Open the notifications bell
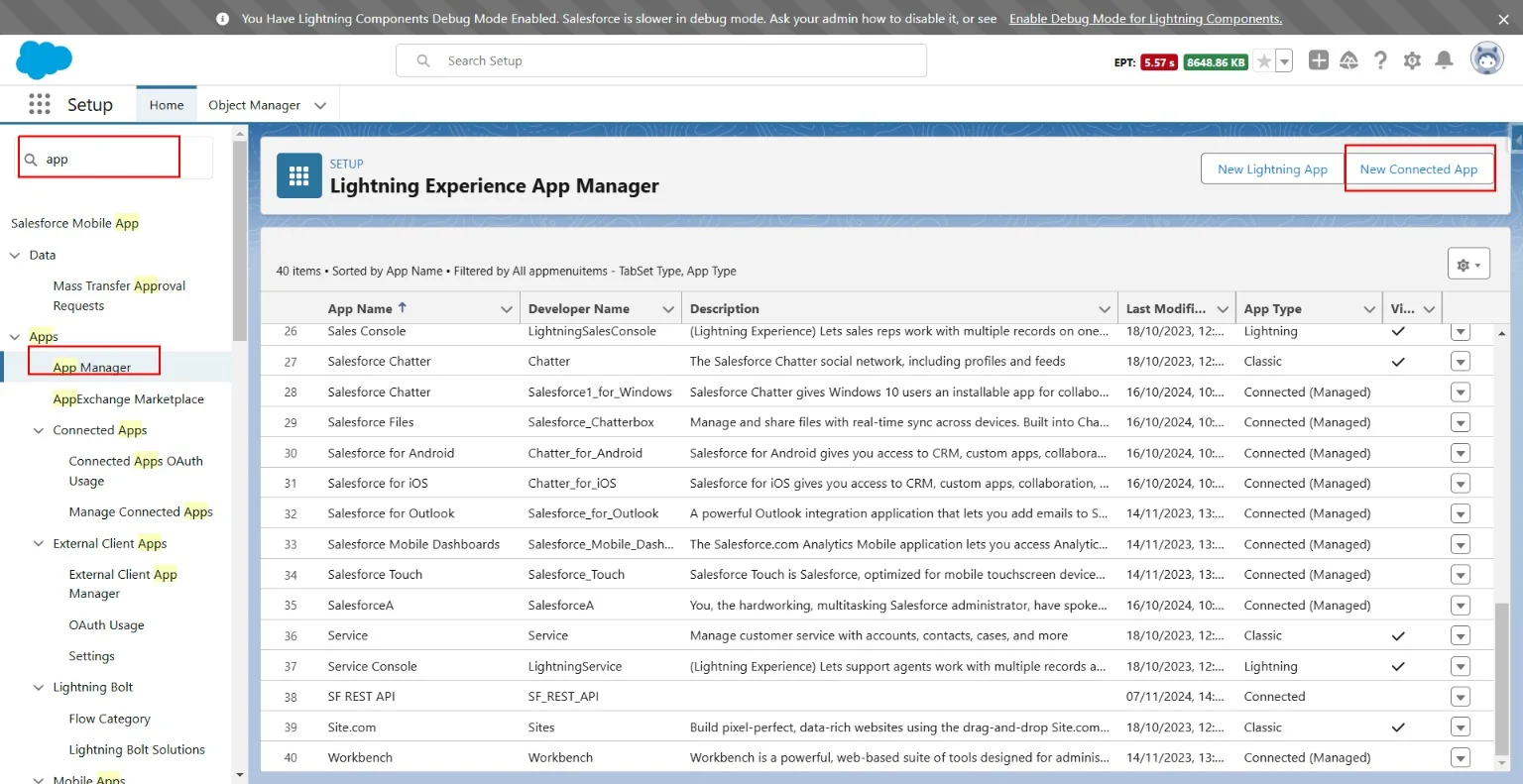This screenshot has height=784, width=1523. (x=1444, y=60)
